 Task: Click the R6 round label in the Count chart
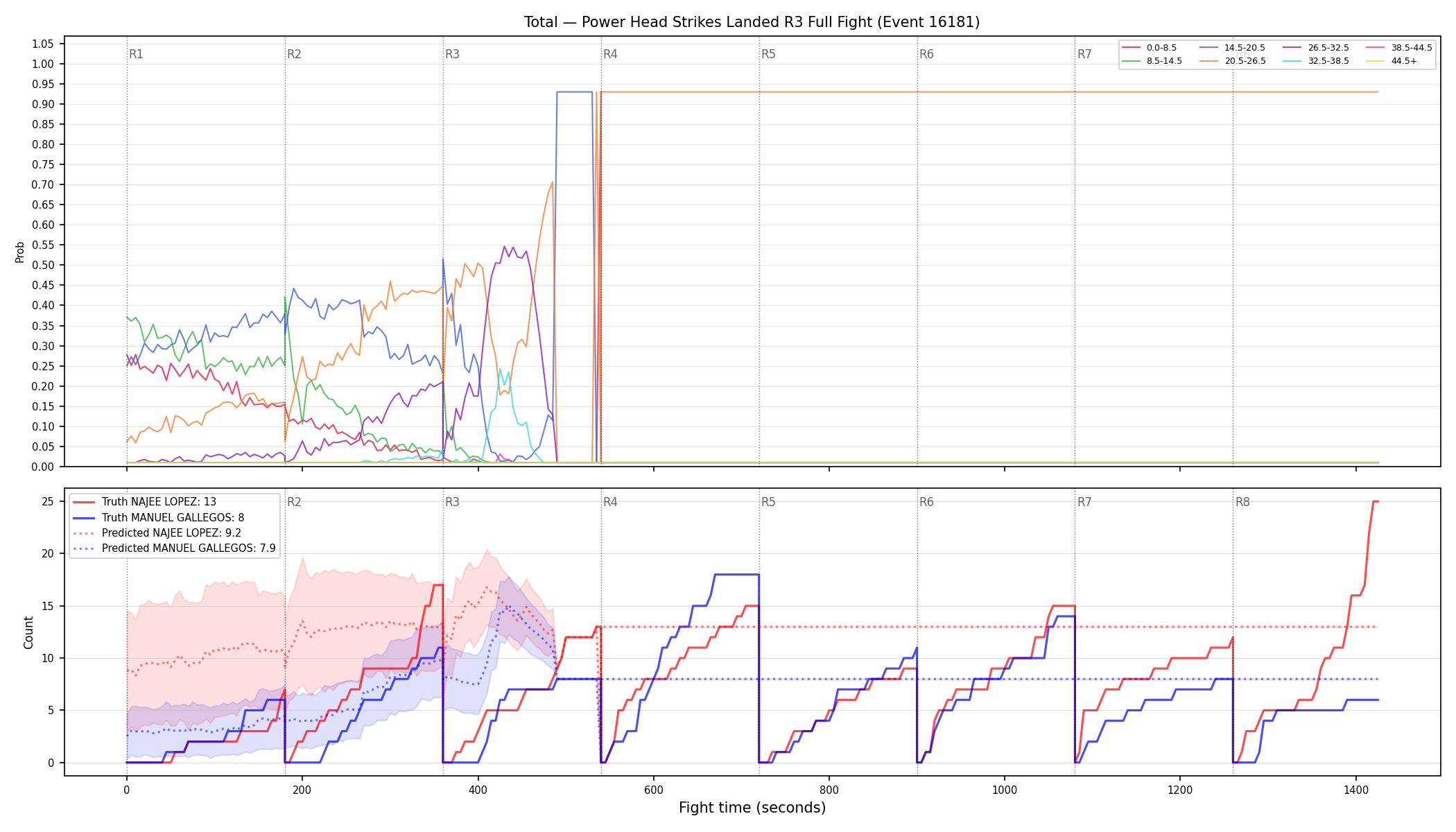coord(926,502)
